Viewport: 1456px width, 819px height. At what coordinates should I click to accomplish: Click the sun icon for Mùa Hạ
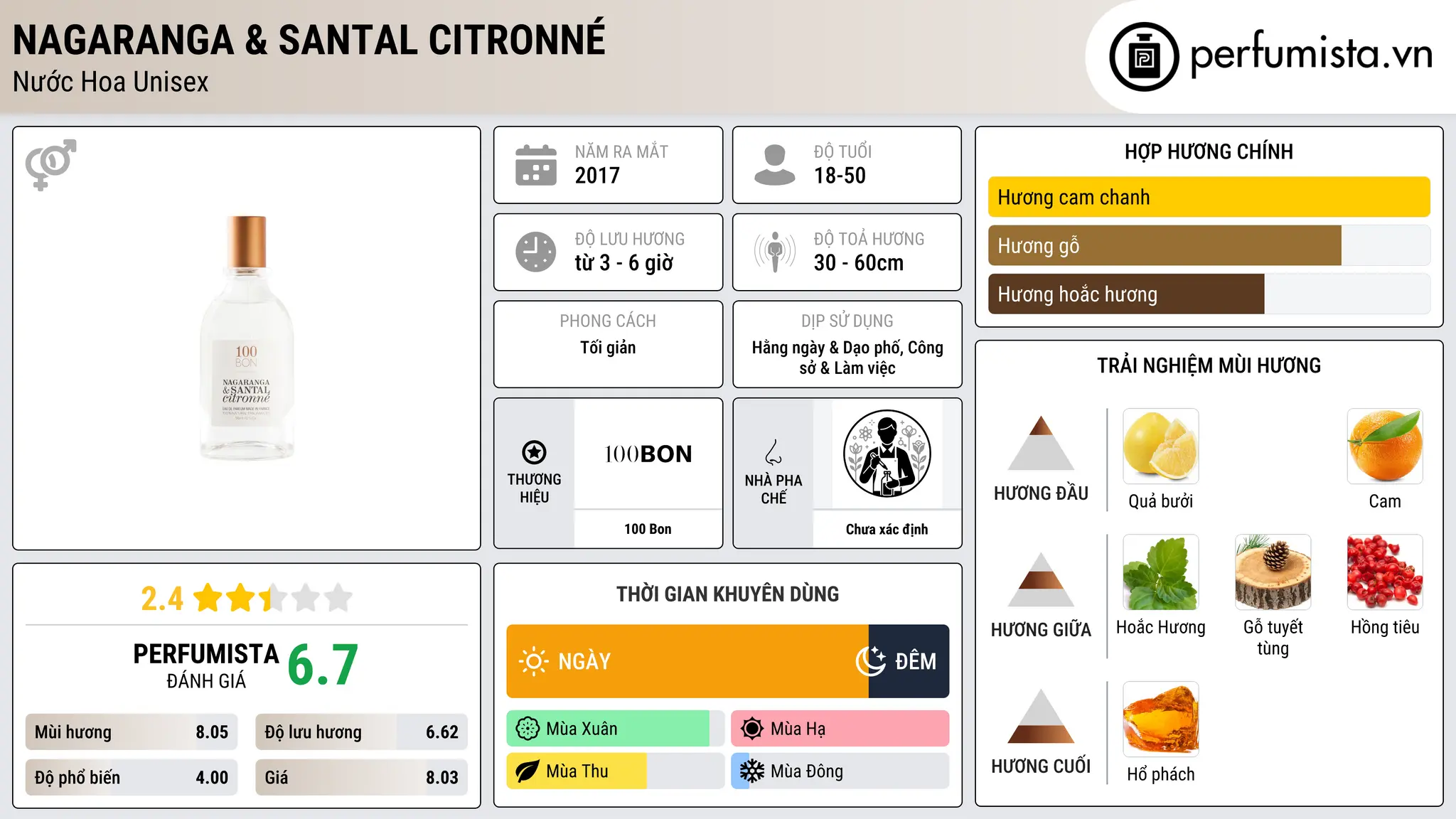coord(752,729)
